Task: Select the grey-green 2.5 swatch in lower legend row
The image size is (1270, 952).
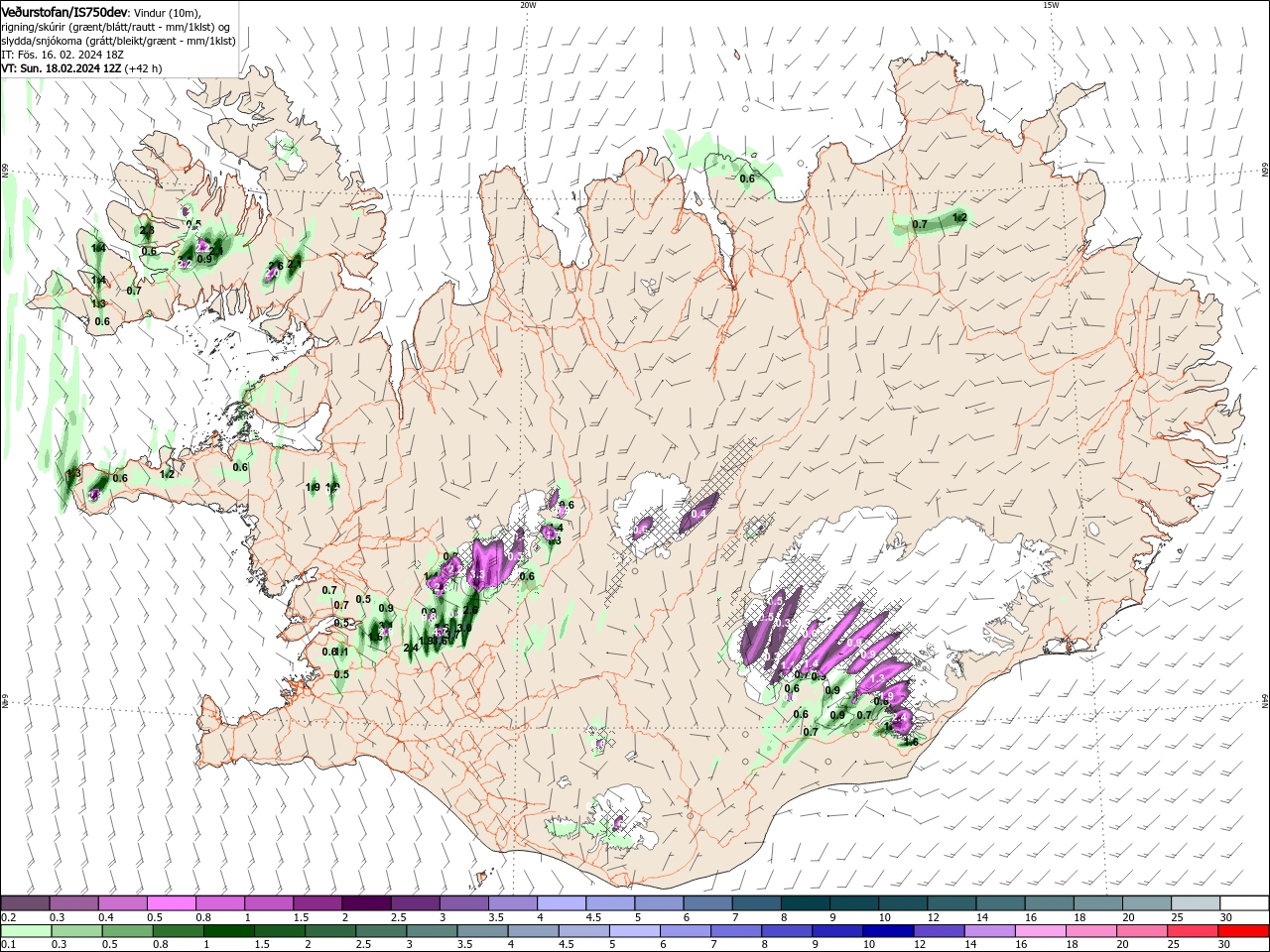Action: coord(381,931)
